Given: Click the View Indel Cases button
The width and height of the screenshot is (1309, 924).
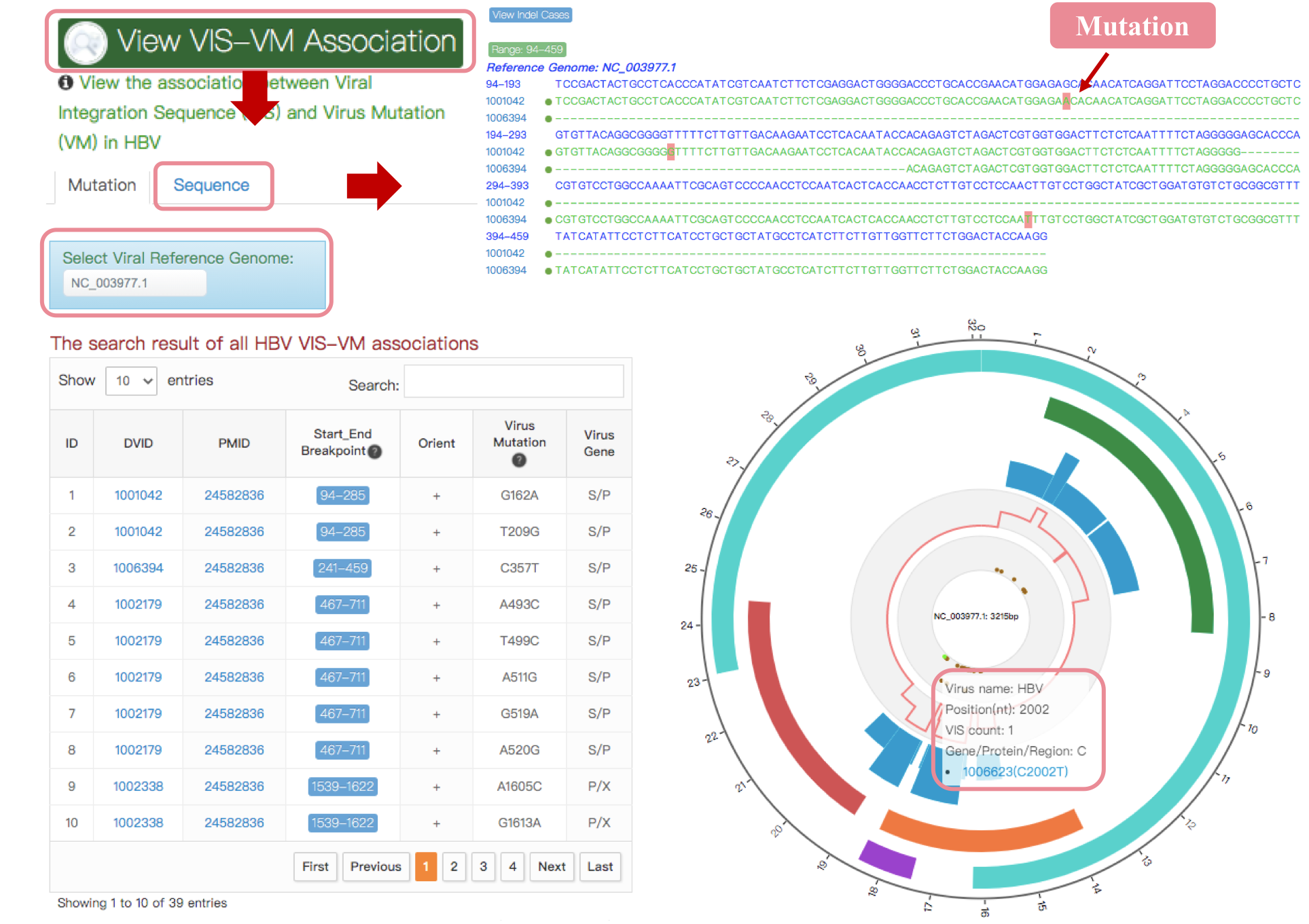Looking at the screenshot, I should [531, 15].
